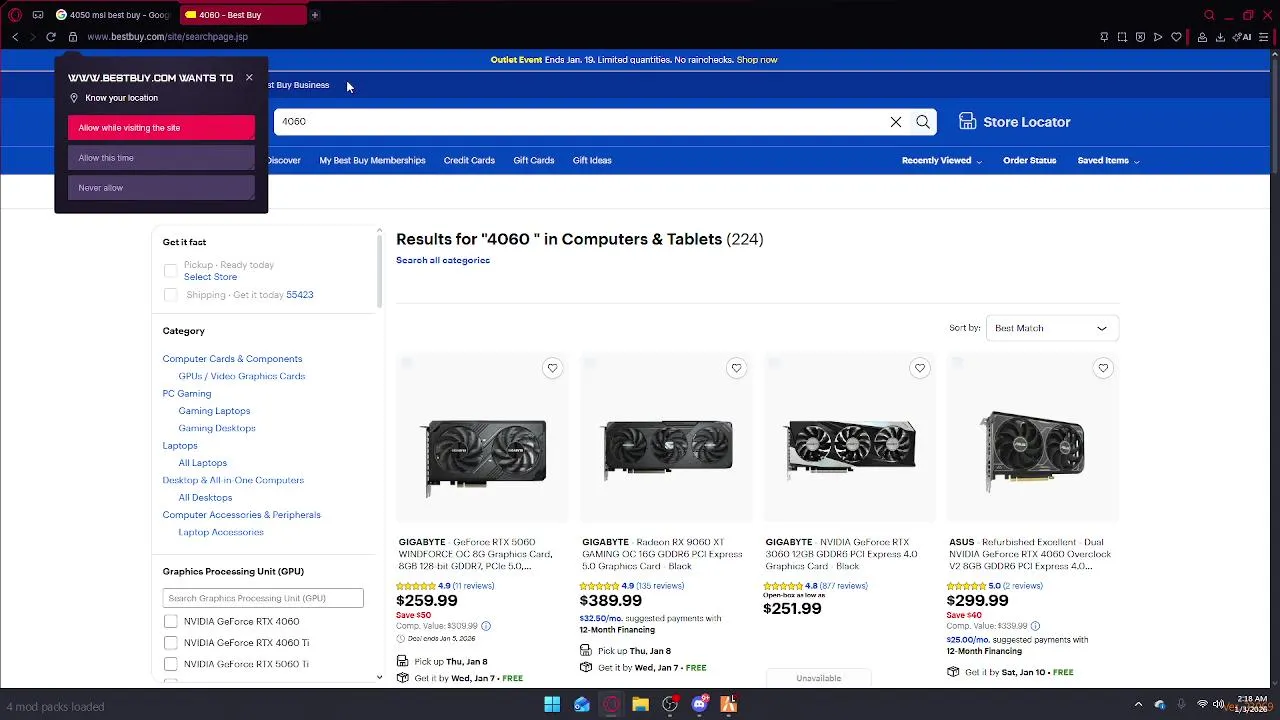This screenshot has height=720, width=1280.
Task: Open File Explorer from taskbar
Action: [x=640, y=705]
